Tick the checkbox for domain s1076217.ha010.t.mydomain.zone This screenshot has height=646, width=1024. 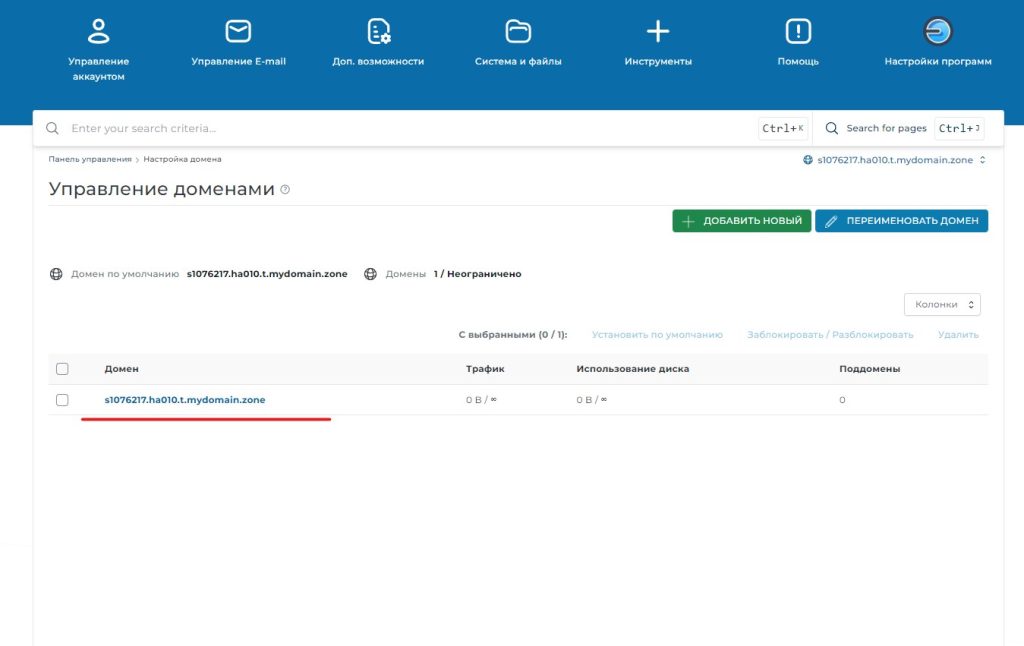[x=62, y=400]
